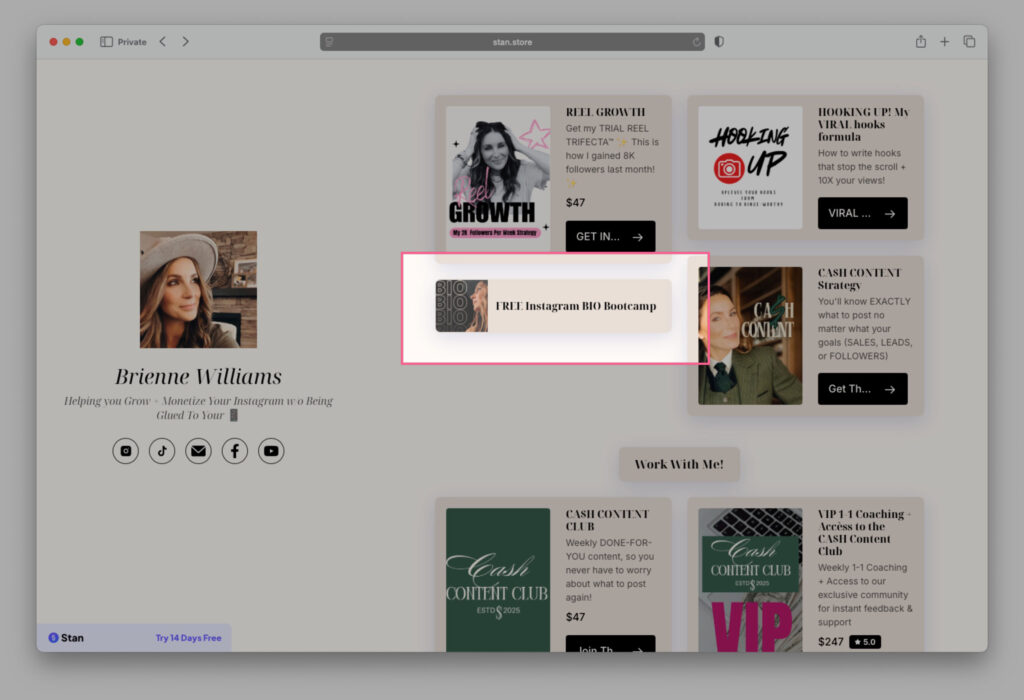Click the Get Th... button for Cash Content
The image size is (1024, 700).
(x=862, y=389)
